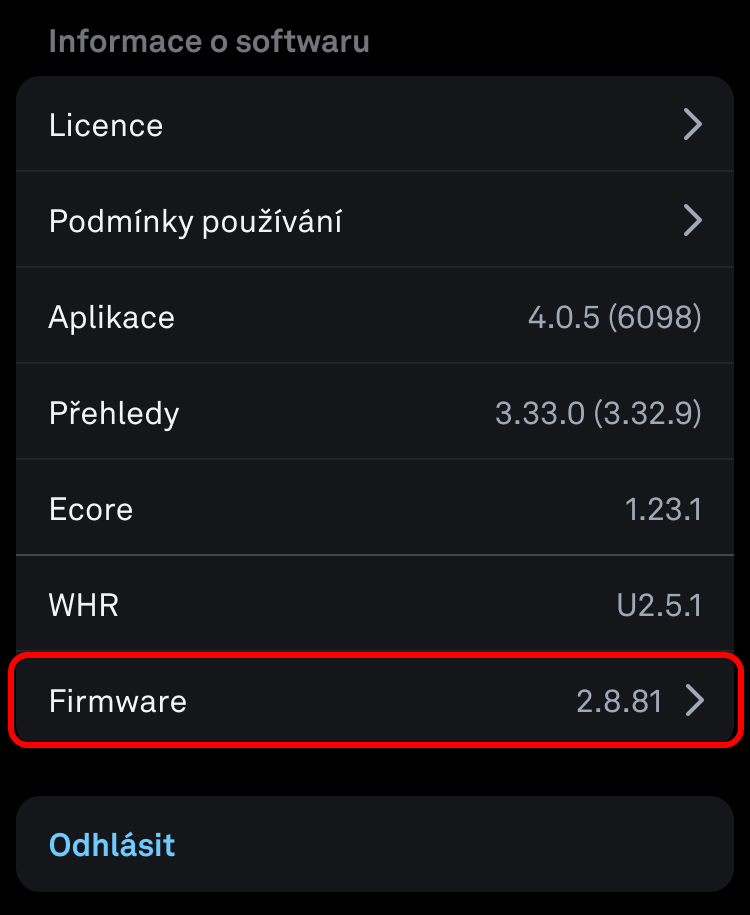Screen dimensions: 750x915
Task: Tap the chevron beside Podmínky používání
Action: coord(692,221)
